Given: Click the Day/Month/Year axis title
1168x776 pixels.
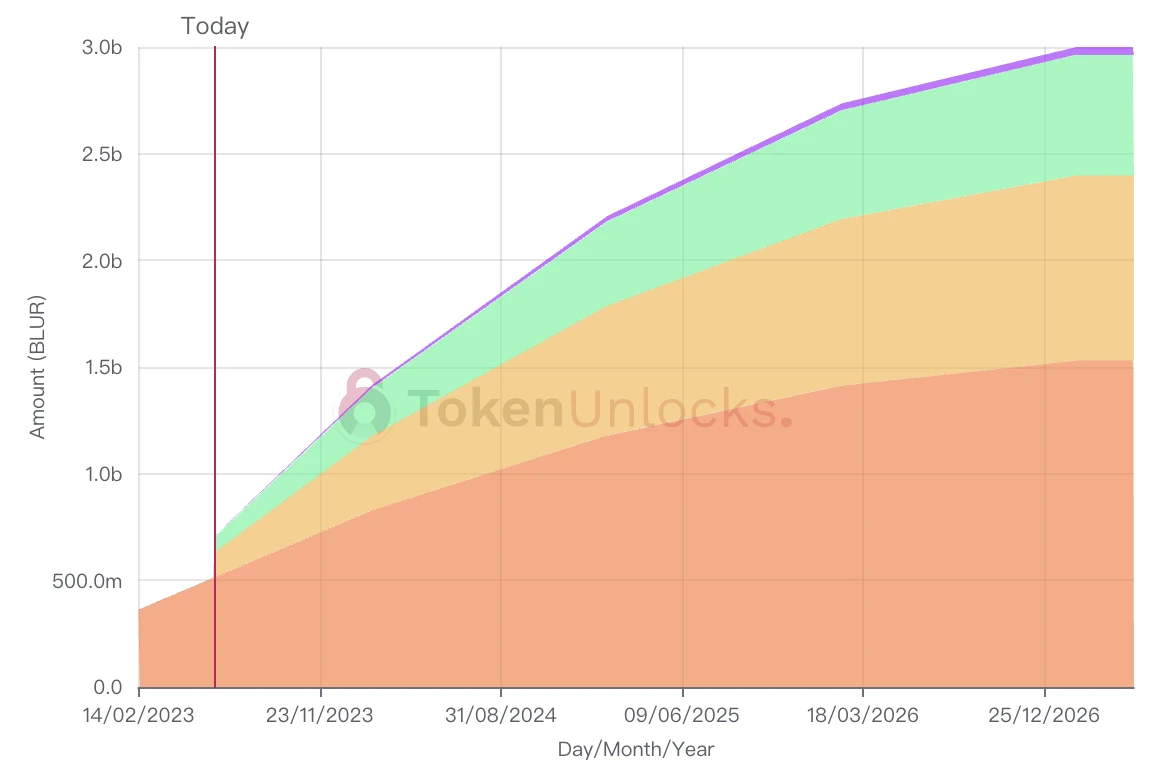Looking at the screenshot, I should click(x=636, y=748).
